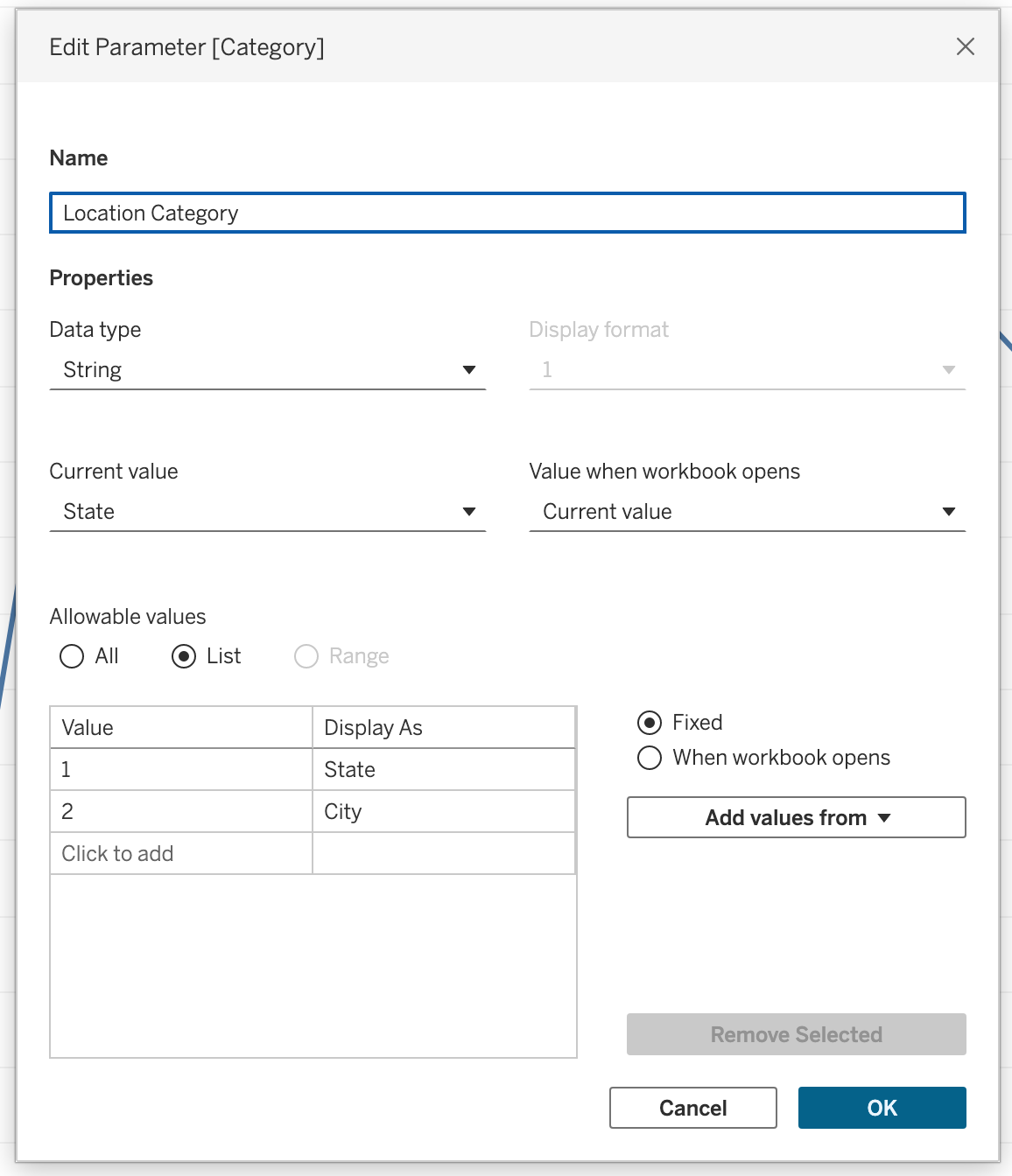The width and height of the screenshot is (1012, 1176).
Task: Open the Value when workbook opens dropdown
Action: [747, 512]
